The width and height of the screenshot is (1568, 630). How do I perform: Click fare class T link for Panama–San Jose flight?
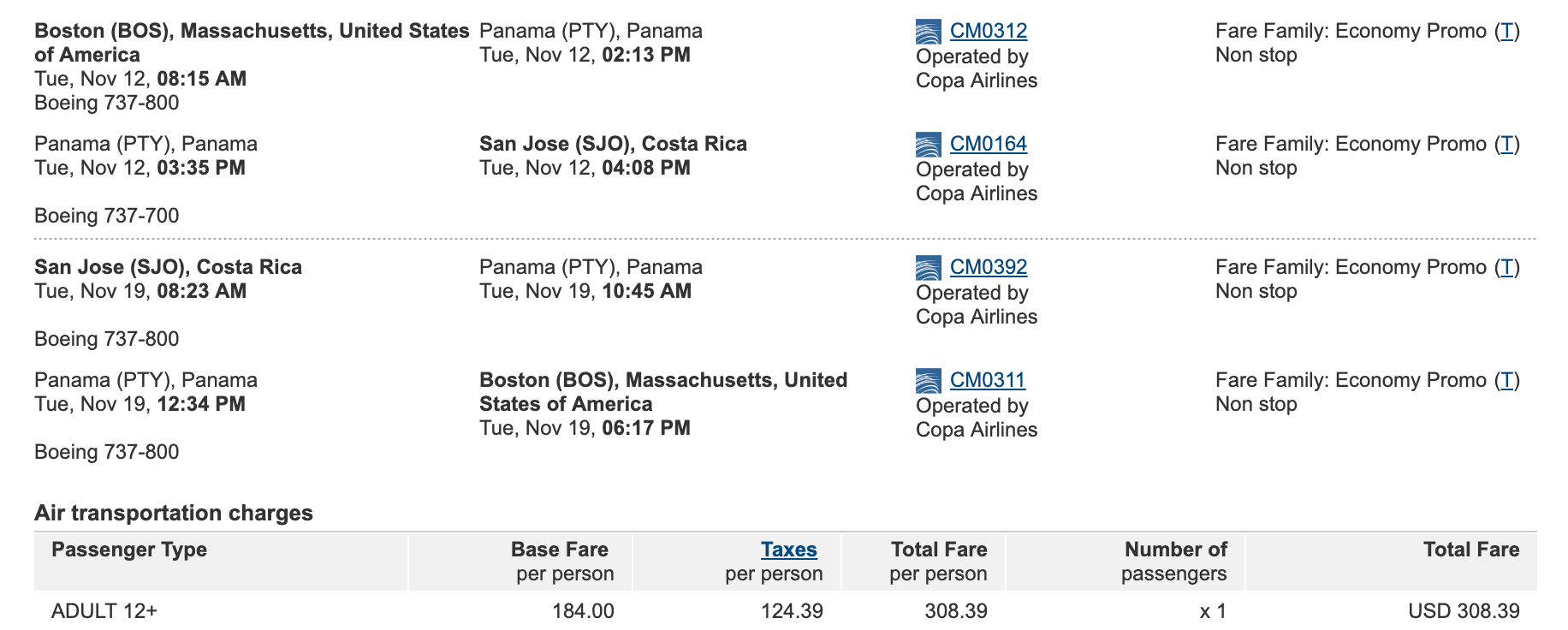pyautogui.click(x=1506, y=144)
